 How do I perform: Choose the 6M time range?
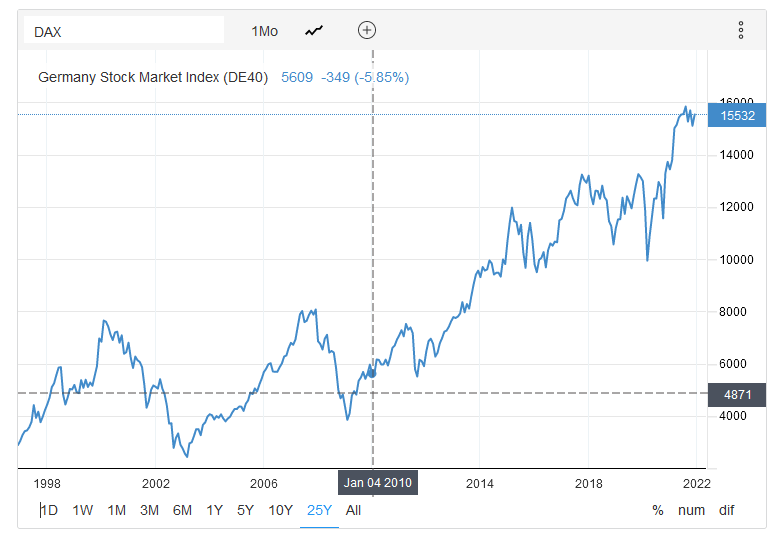[182, 510]
